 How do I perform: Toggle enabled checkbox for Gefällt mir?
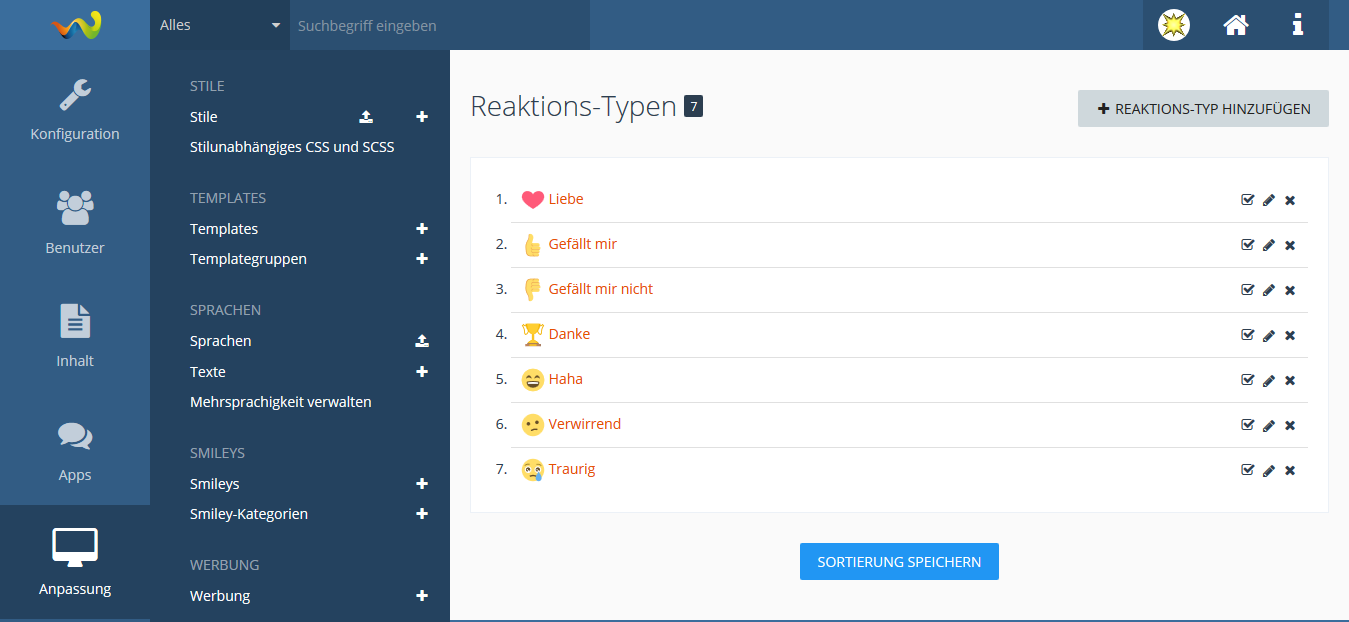[x=1247, y=245]
